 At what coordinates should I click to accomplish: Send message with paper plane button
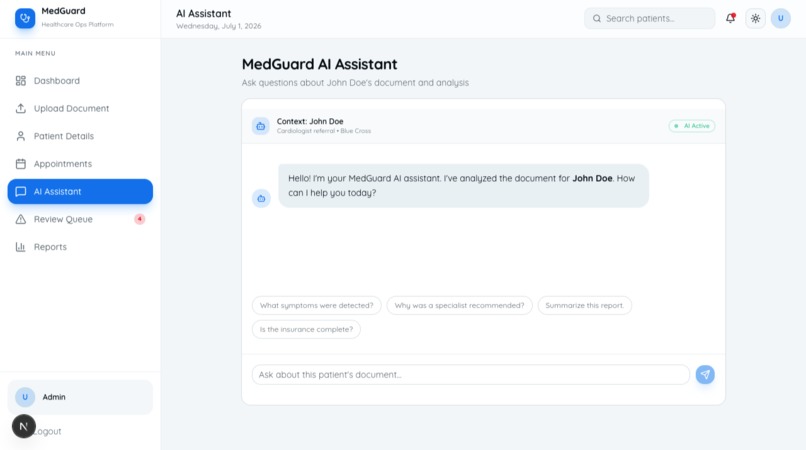705,374
